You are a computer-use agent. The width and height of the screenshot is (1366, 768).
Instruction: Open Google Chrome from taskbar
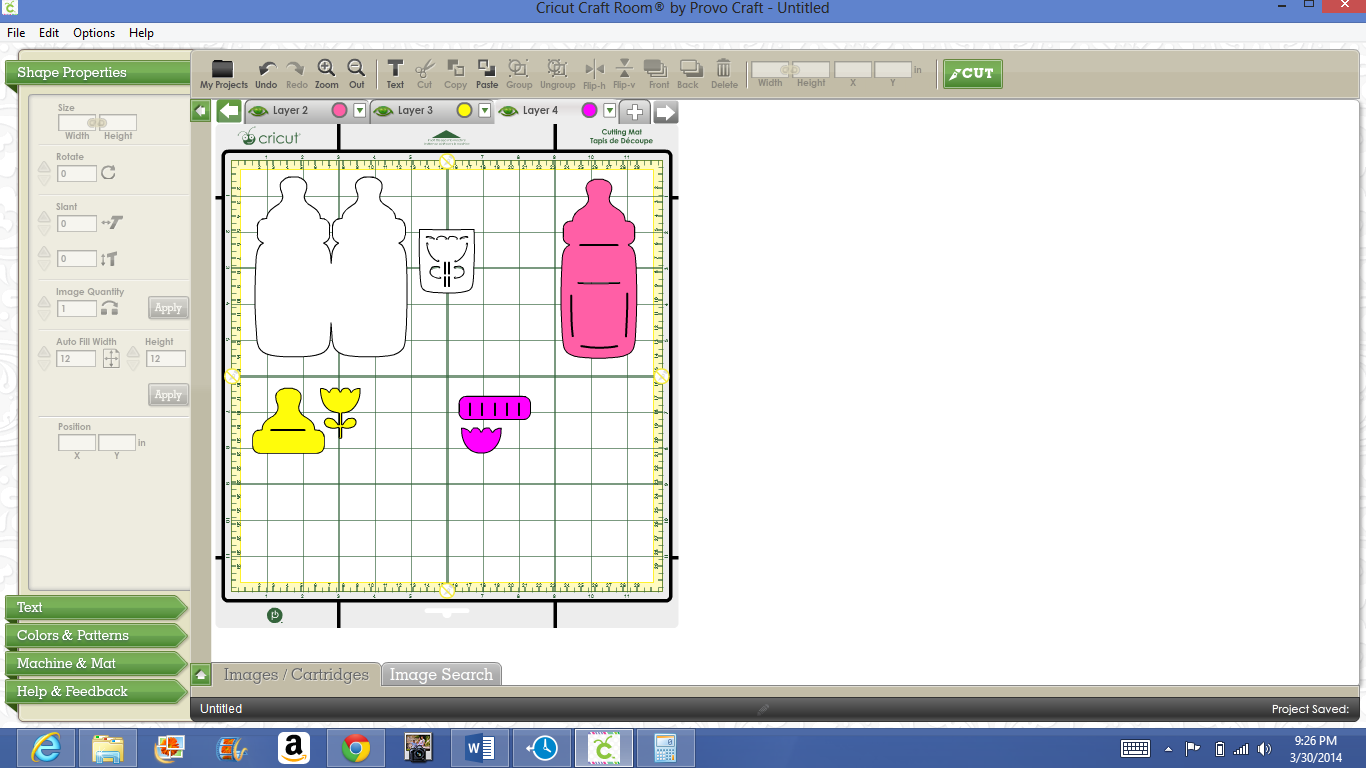pos(355,748)
